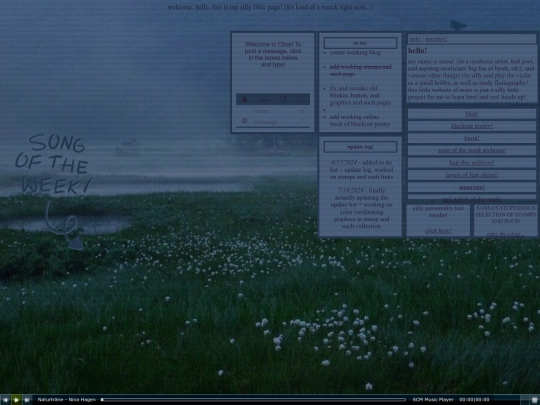Play the track in SCM Music Player
Viewport: 540px width, 405px height.
click(16, 400)
